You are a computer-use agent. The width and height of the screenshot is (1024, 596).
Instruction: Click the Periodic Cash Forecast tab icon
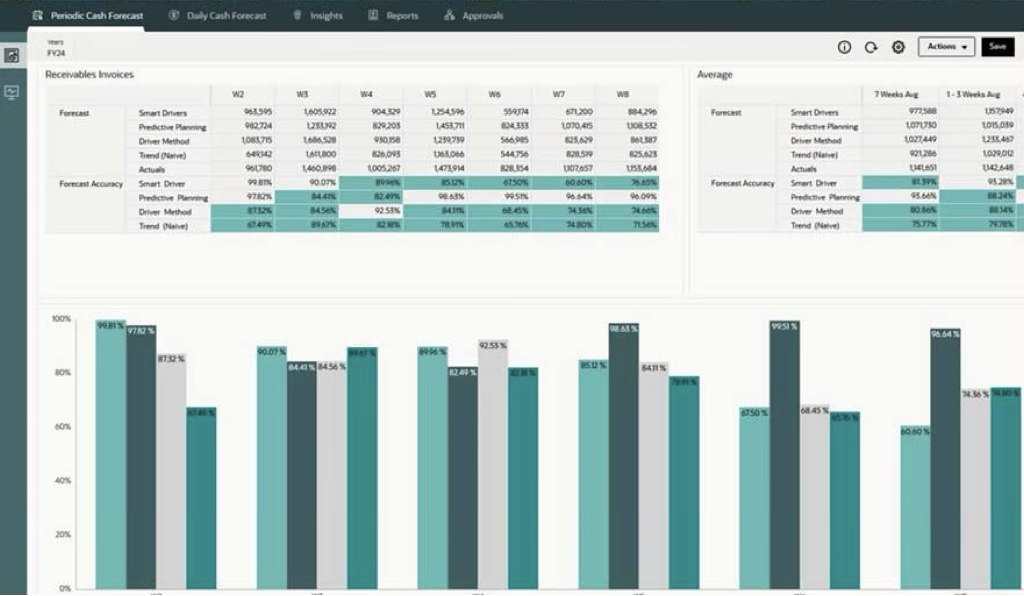click(x=38, y=16)
